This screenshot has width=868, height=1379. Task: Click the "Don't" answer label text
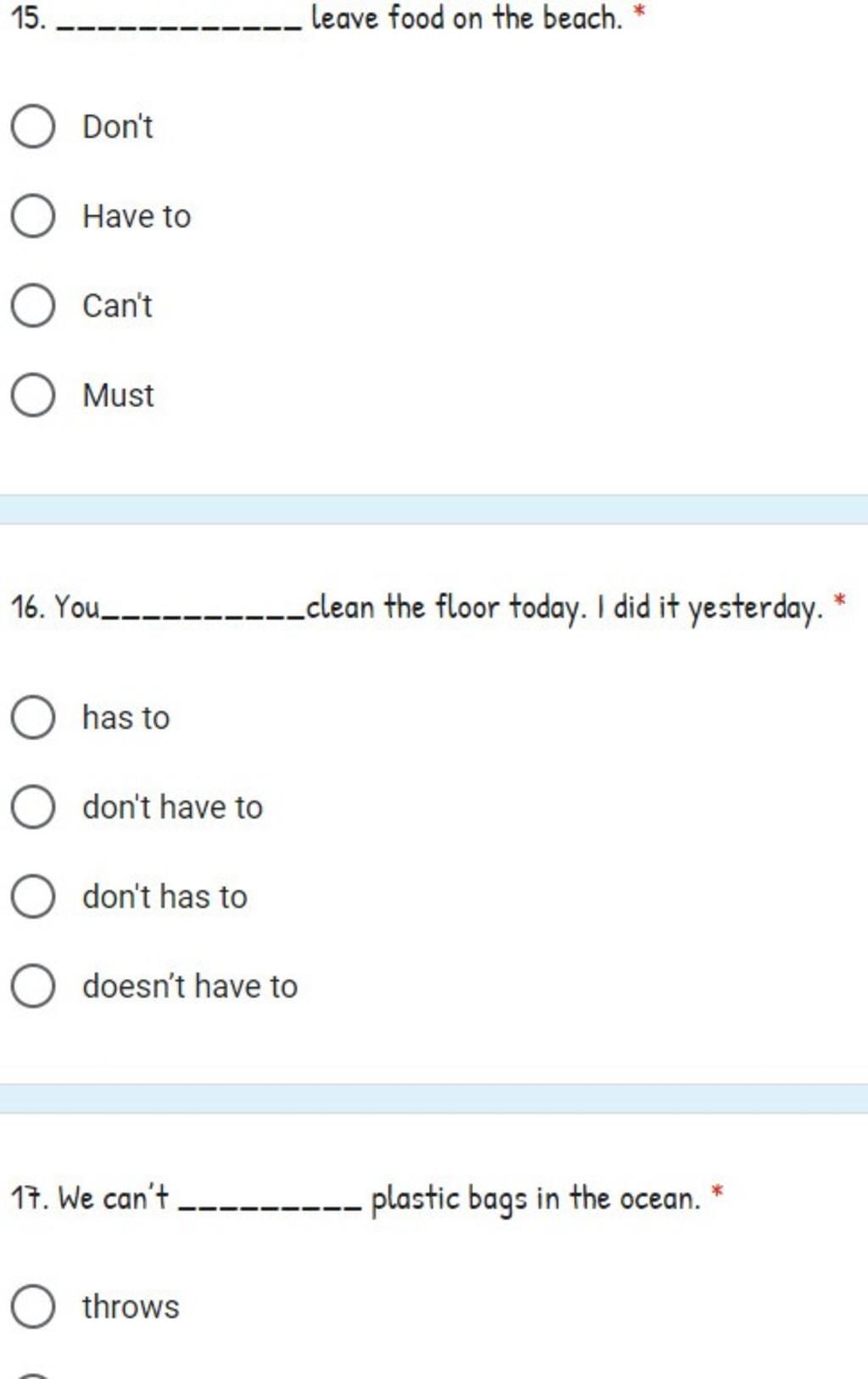tap(118, 127)
